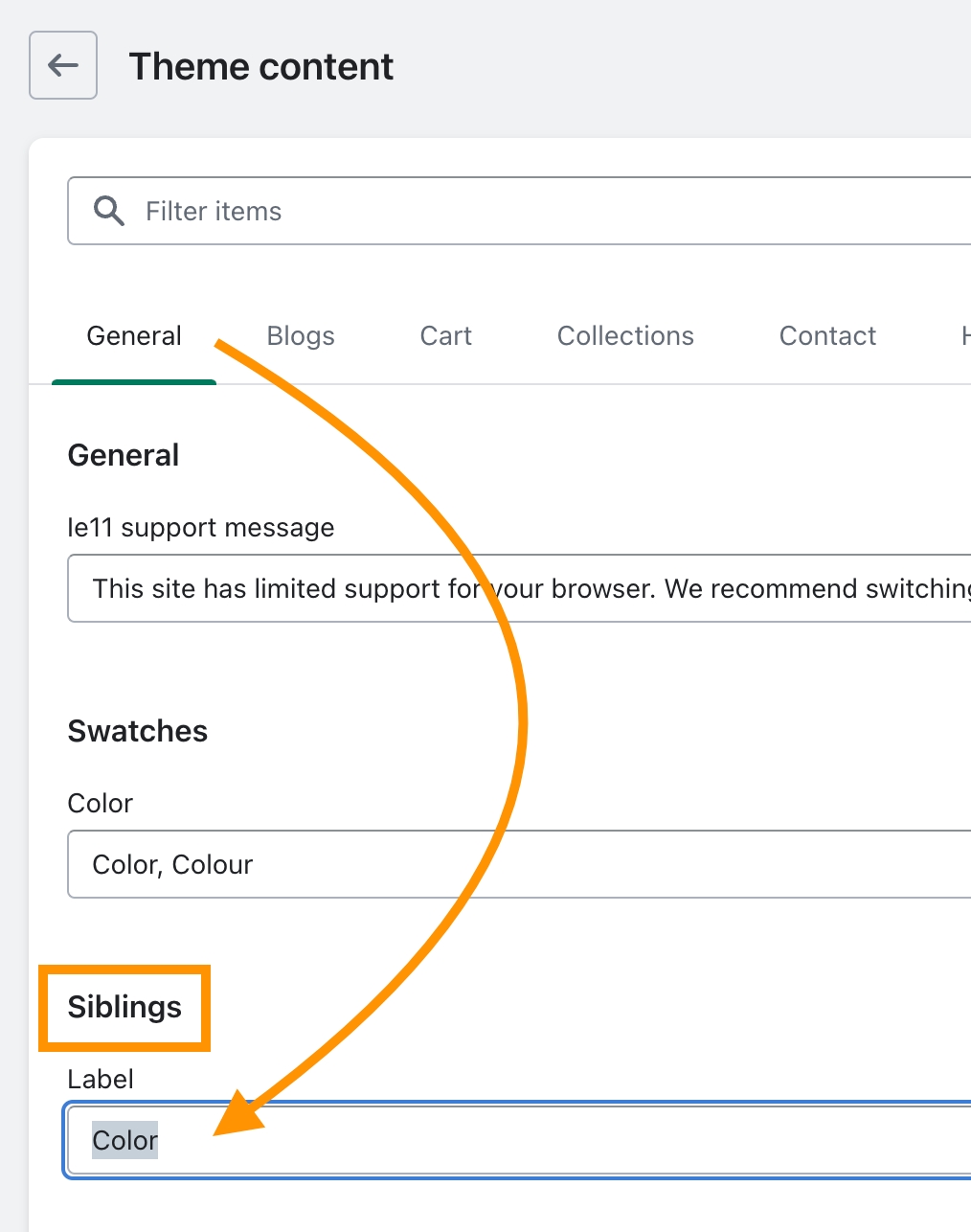Select the General tab
The height and width of the screenshot is (1232, 971).
point(134,336)
